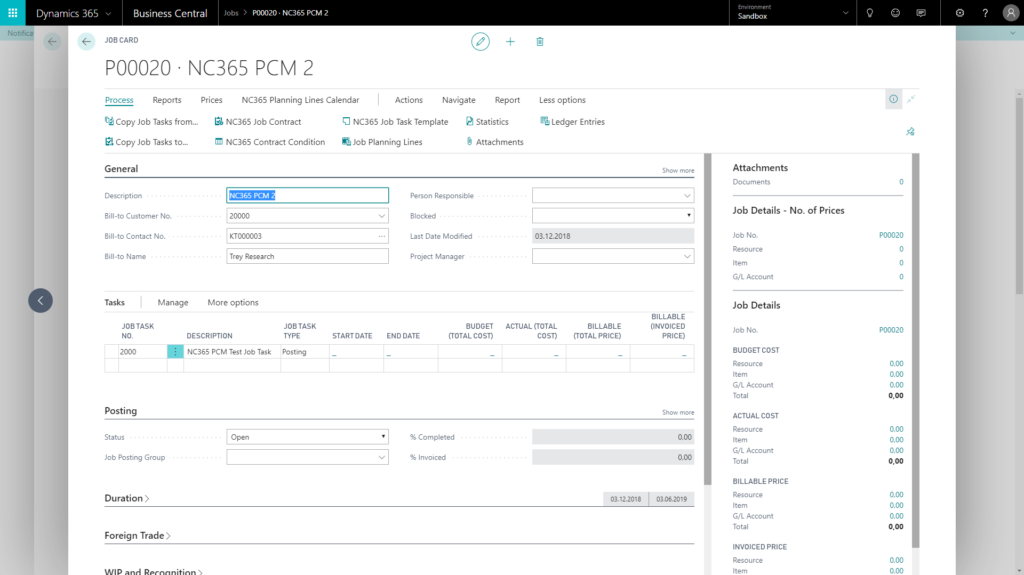Screen dimensions: 1024x575
Task: Click Documents count in Attachments
Action: pyautogui.click(x=901, y=182)
